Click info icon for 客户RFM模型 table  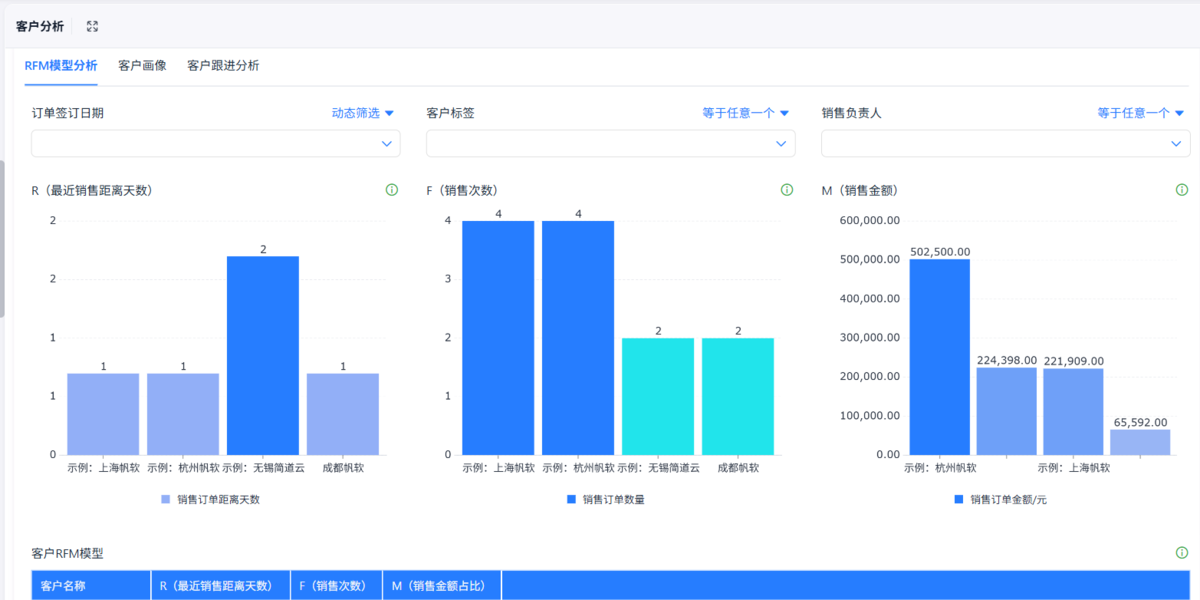(1182, 552)
